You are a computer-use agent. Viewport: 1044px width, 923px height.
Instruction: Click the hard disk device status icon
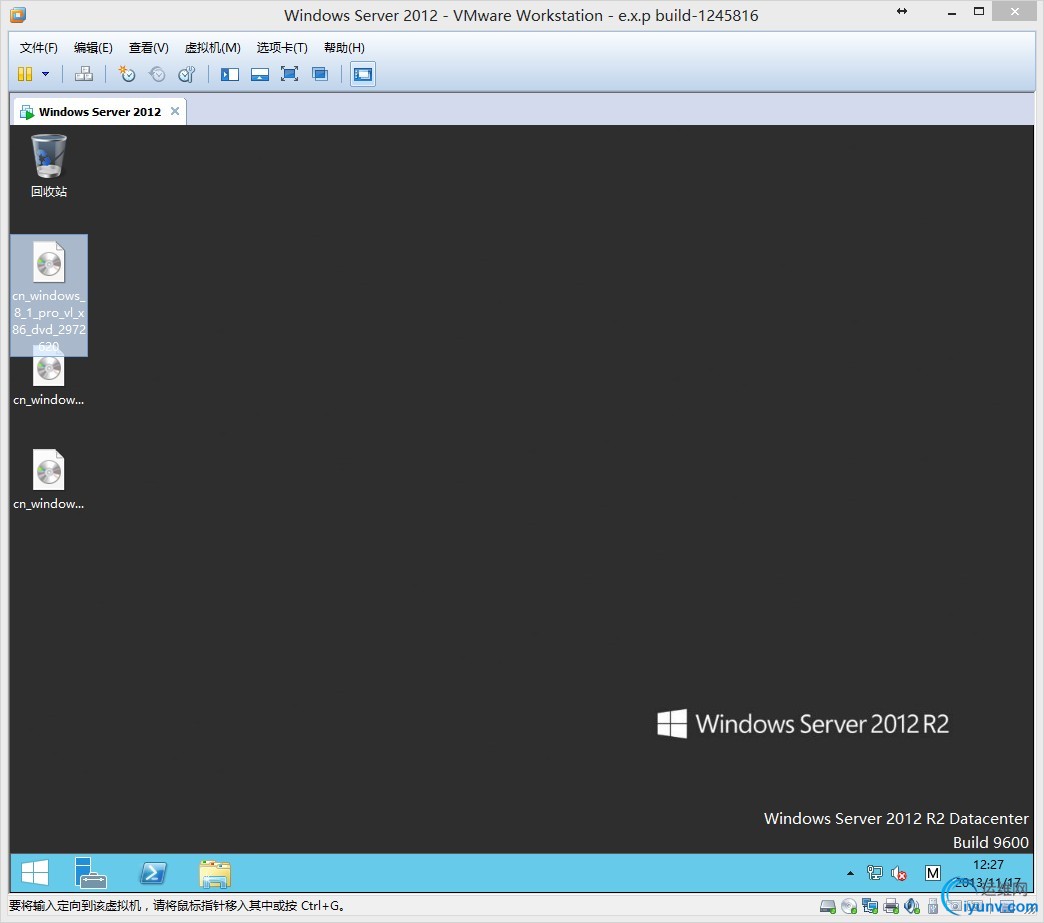pos(828,906)
